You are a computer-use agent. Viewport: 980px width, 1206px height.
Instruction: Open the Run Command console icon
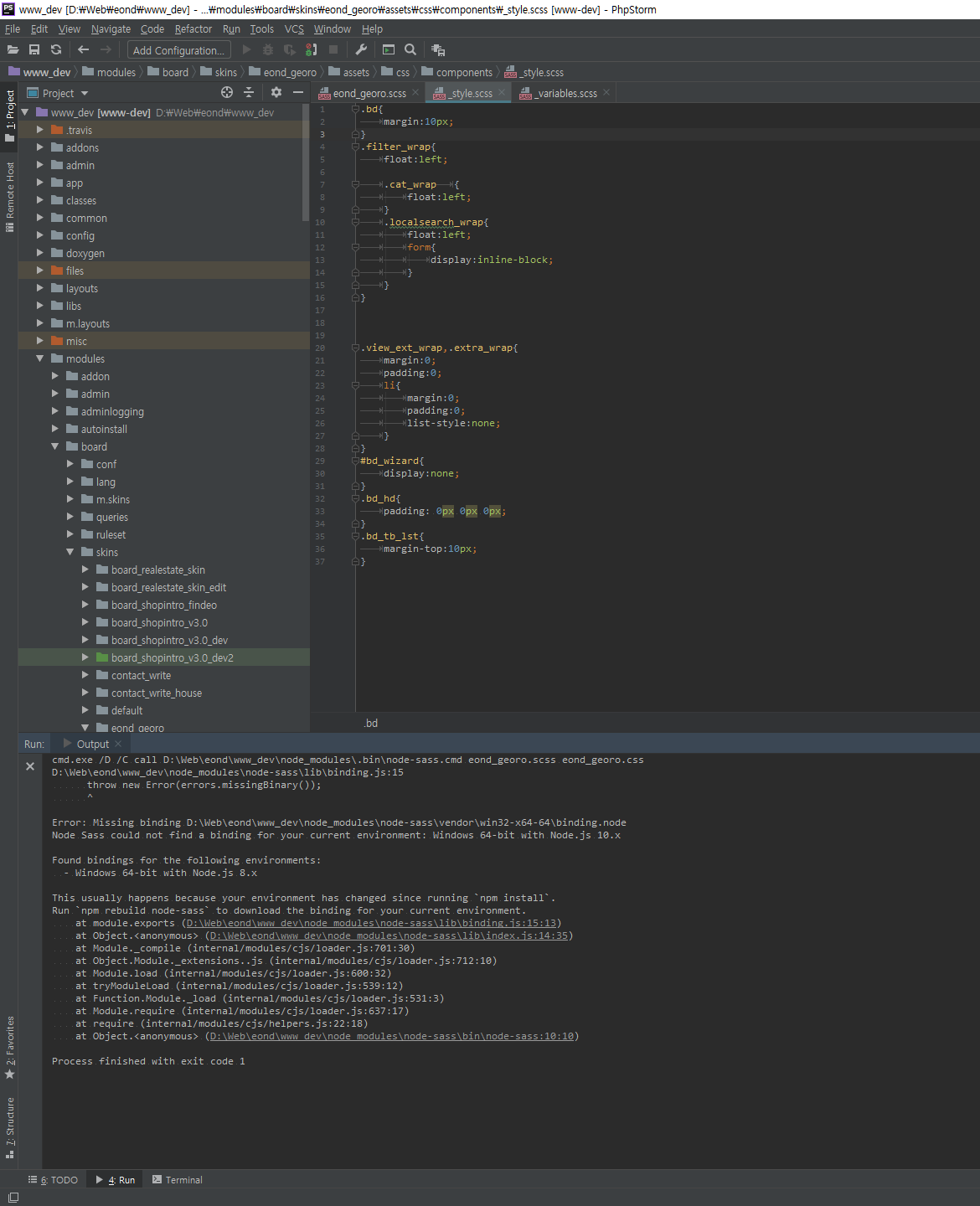389,50
